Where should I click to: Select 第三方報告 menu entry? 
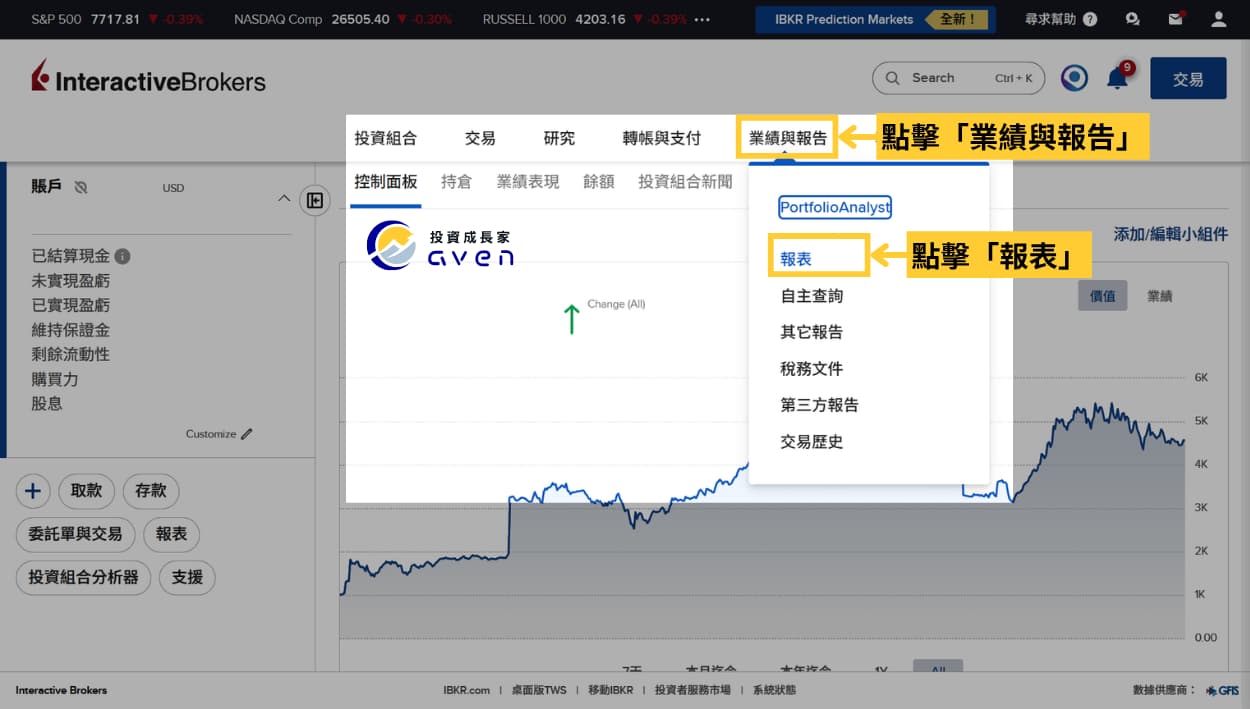pos(819,405)
